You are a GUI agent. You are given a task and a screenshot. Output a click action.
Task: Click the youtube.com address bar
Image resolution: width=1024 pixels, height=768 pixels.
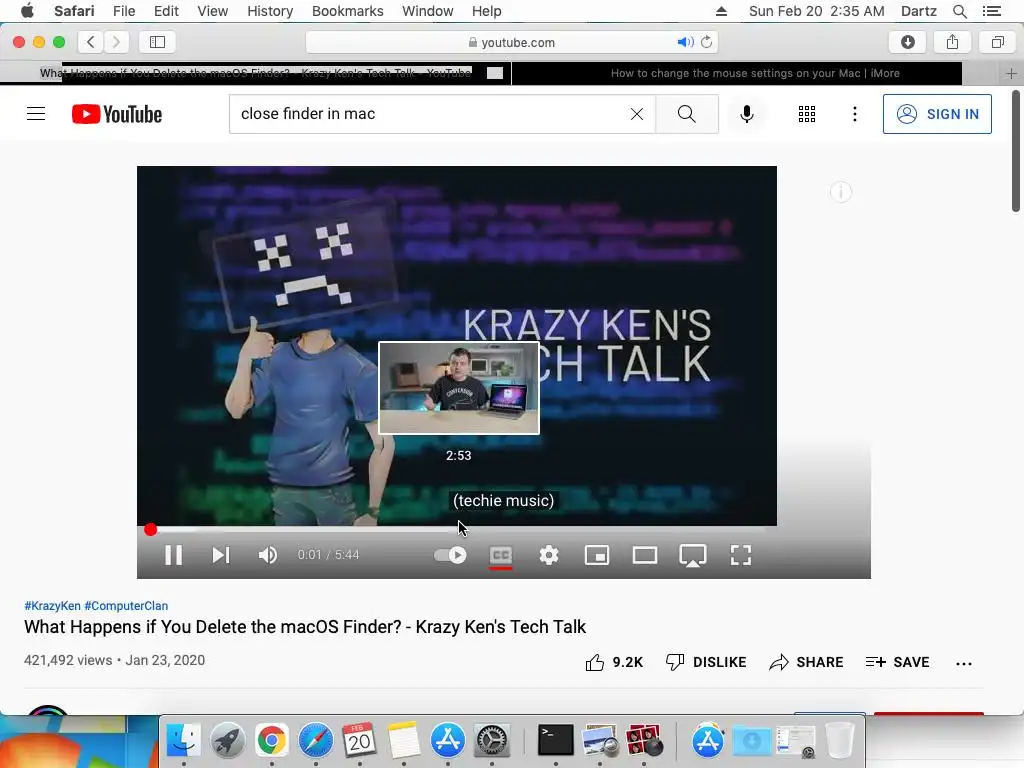[511, 42]
